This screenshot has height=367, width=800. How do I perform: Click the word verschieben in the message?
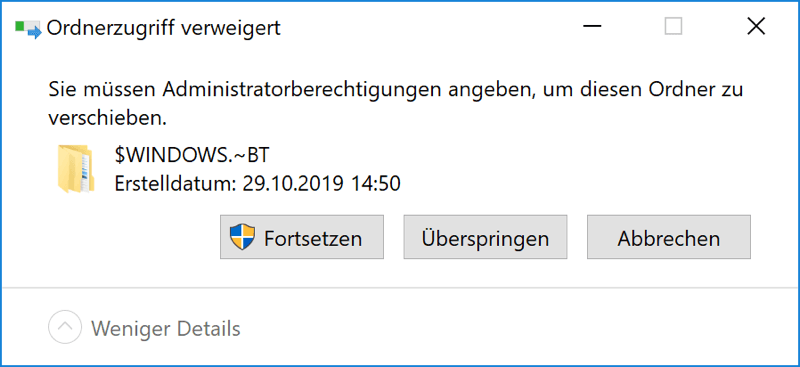[x=108, y=118]
